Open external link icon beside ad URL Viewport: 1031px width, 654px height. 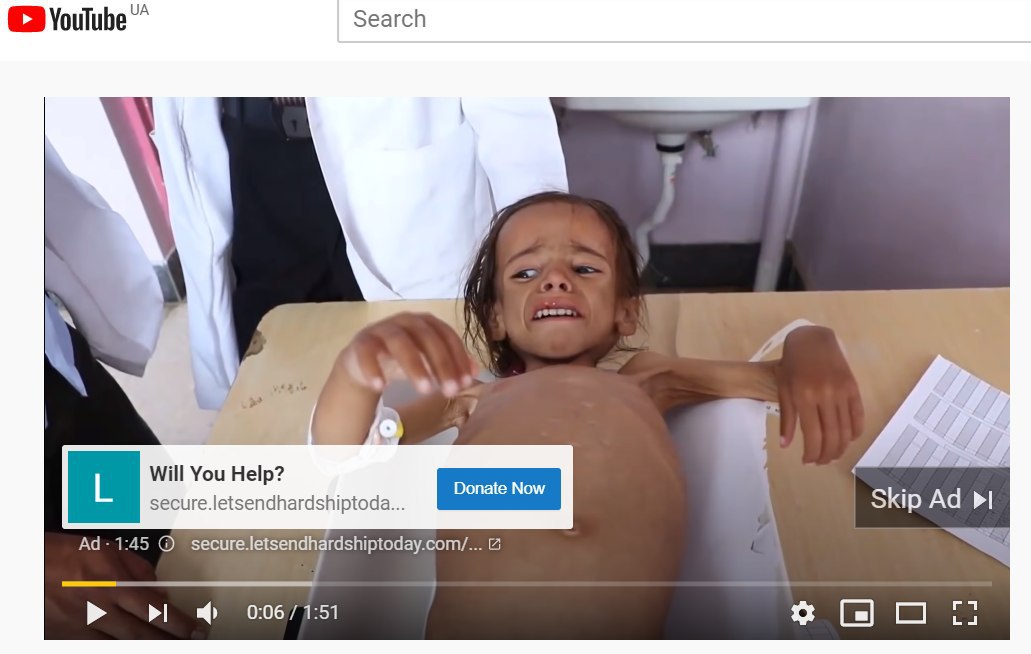[494, 544]
